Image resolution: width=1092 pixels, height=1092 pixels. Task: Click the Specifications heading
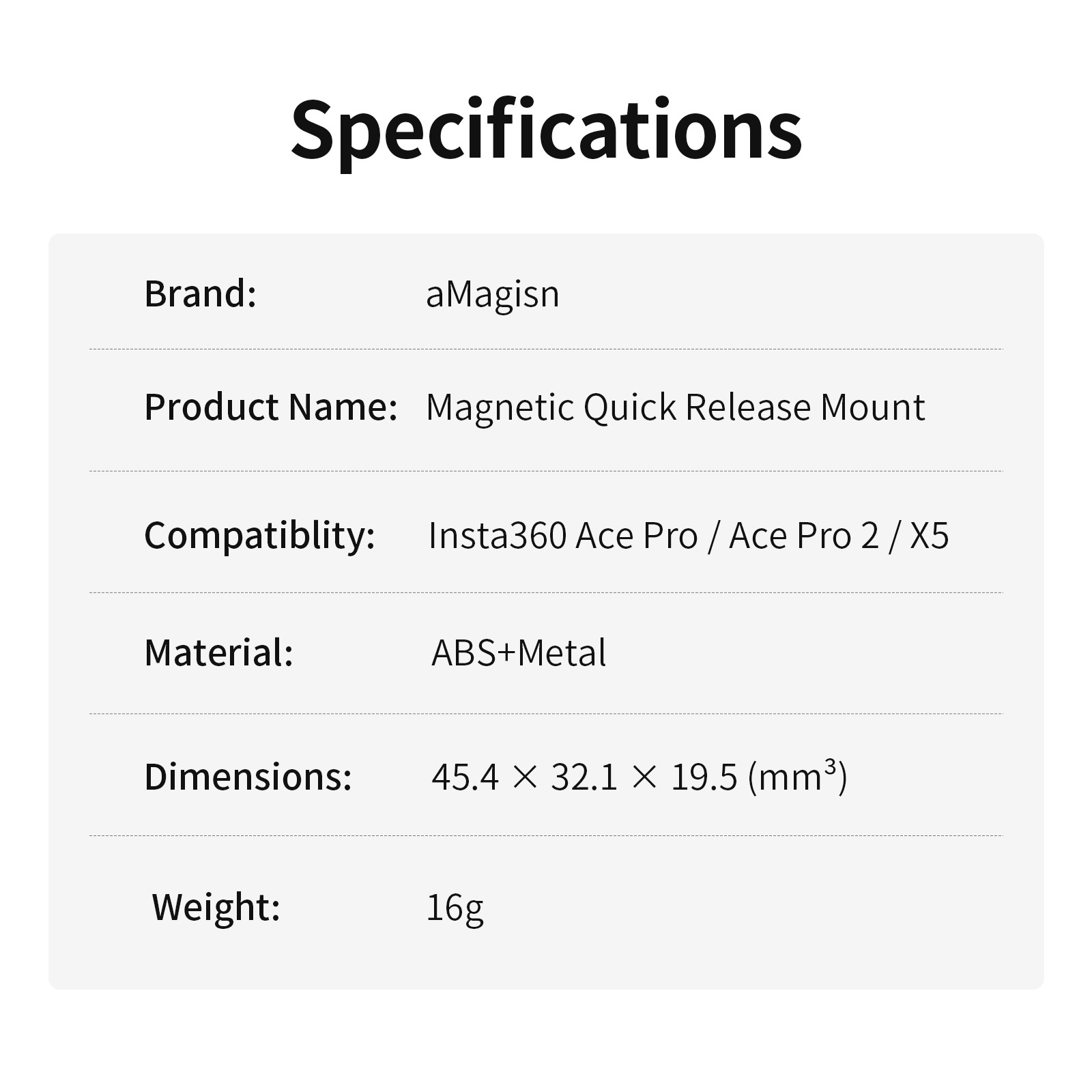pyautogui.click(x=546, y=130)
